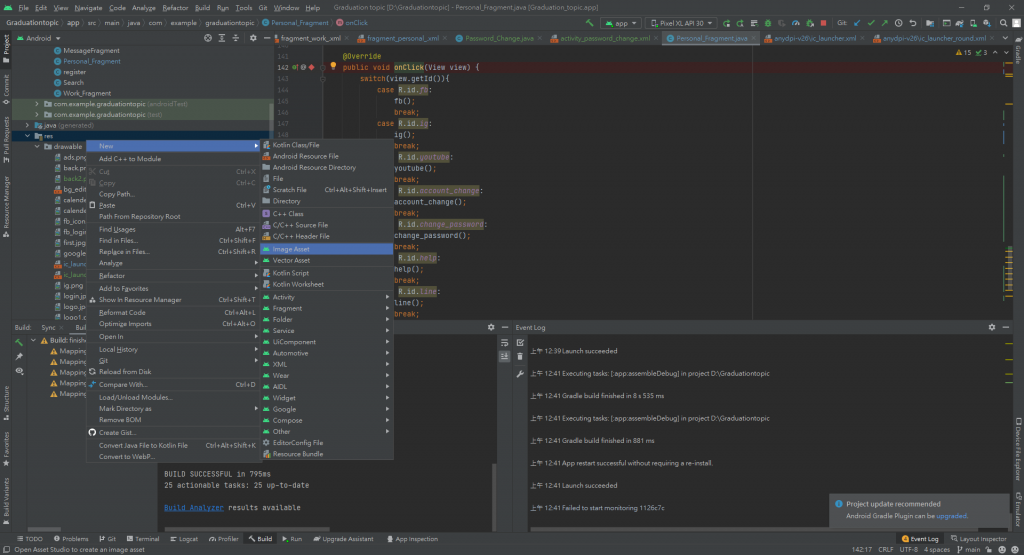The width and height of the screenshot is (1024, 555).
Task: Open the app run configuration dropdown
Action: (620, 22)
